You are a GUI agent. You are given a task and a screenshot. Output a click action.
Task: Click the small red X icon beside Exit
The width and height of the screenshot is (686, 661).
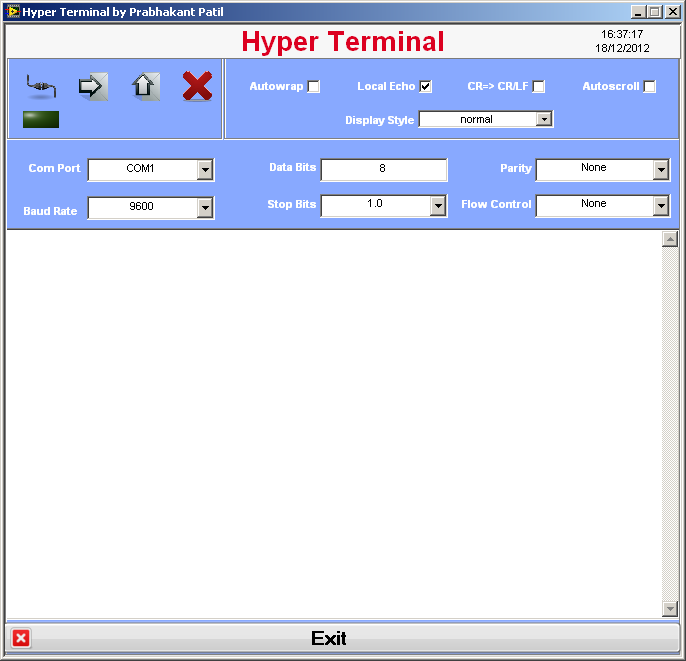pyautogui.click(x=21, y=638)
